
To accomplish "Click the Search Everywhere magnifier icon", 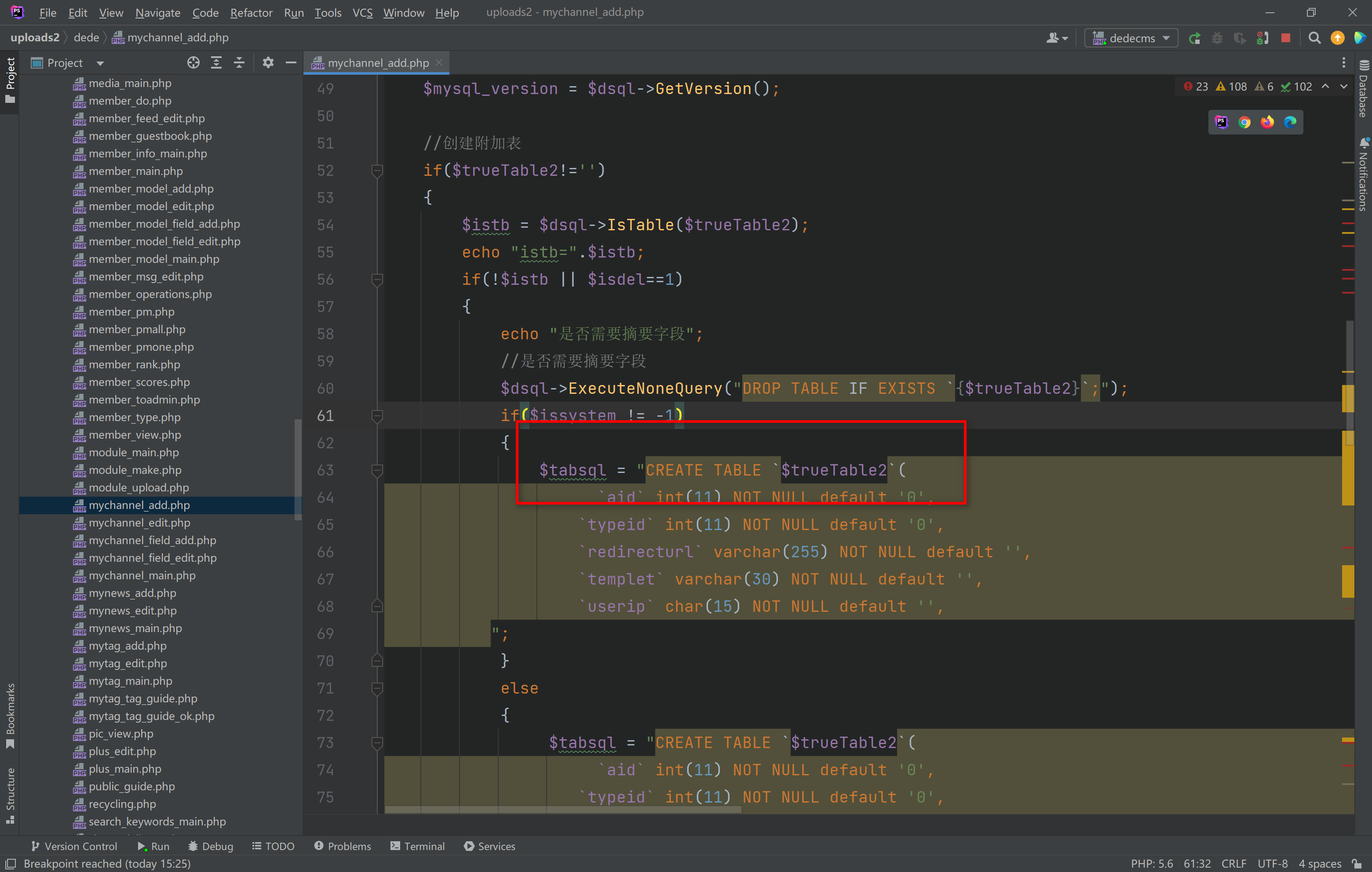I will [x=1314, y=38].
